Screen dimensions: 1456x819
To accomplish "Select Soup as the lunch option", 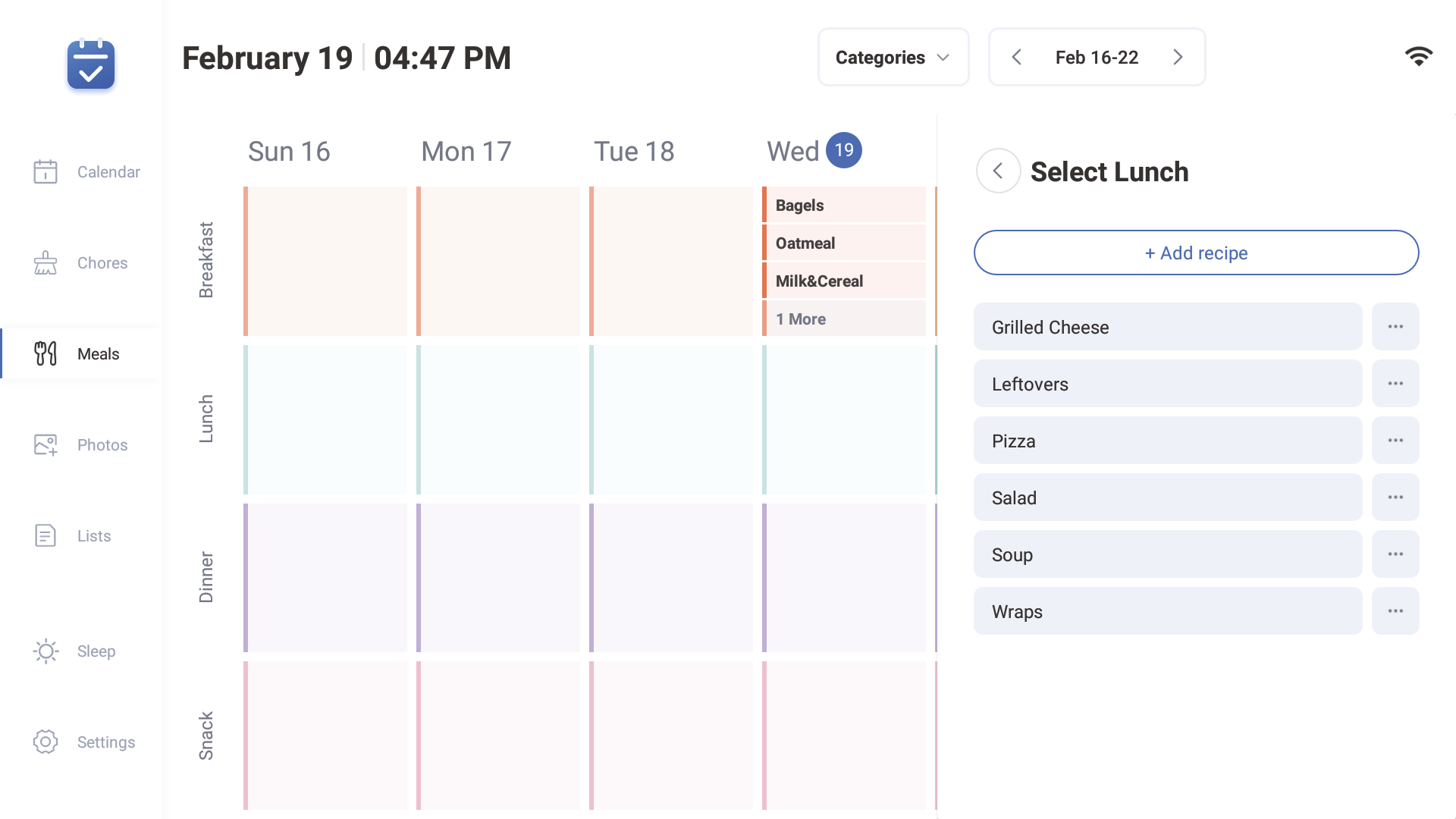I will pos(1167,554).
